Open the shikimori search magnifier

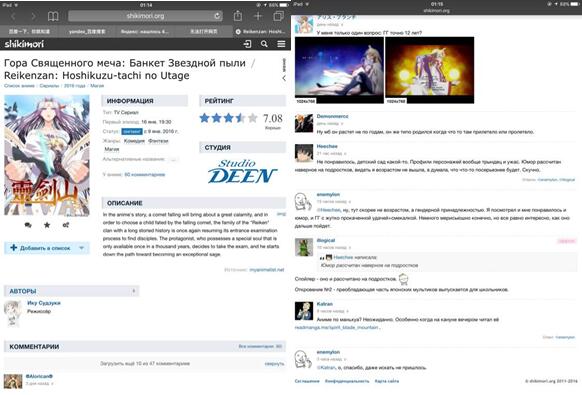[x=264, y=44]
